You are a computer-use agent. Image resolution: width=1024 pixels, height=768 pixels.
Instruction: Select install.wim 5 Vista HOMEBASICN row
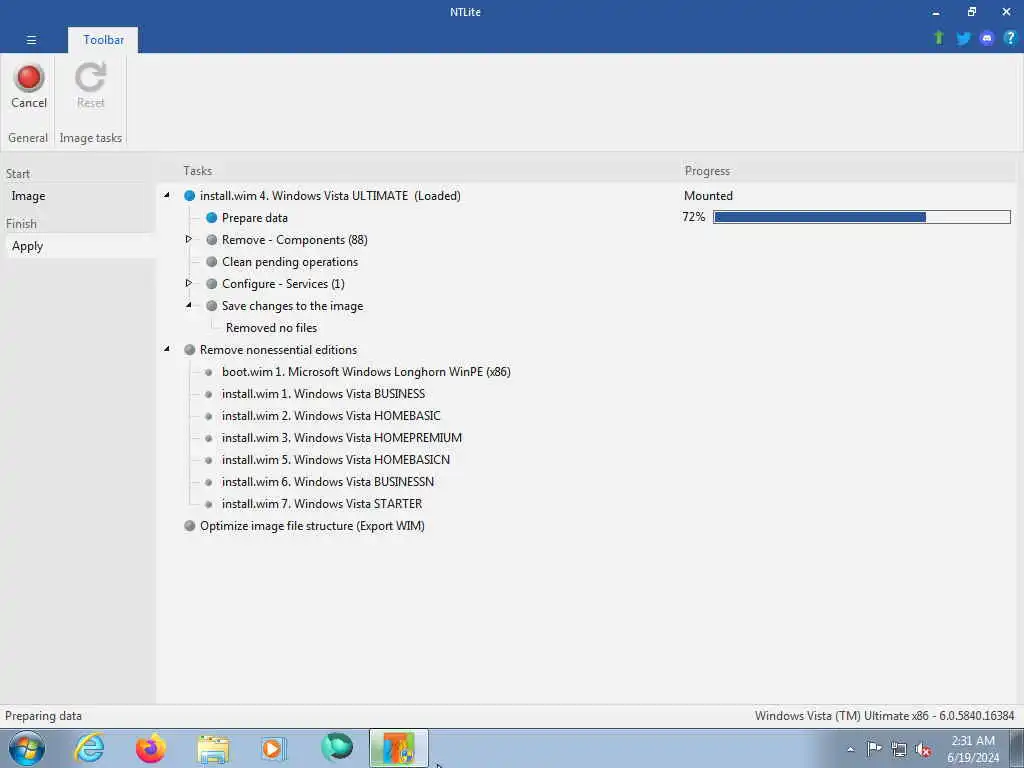point(336,460)
